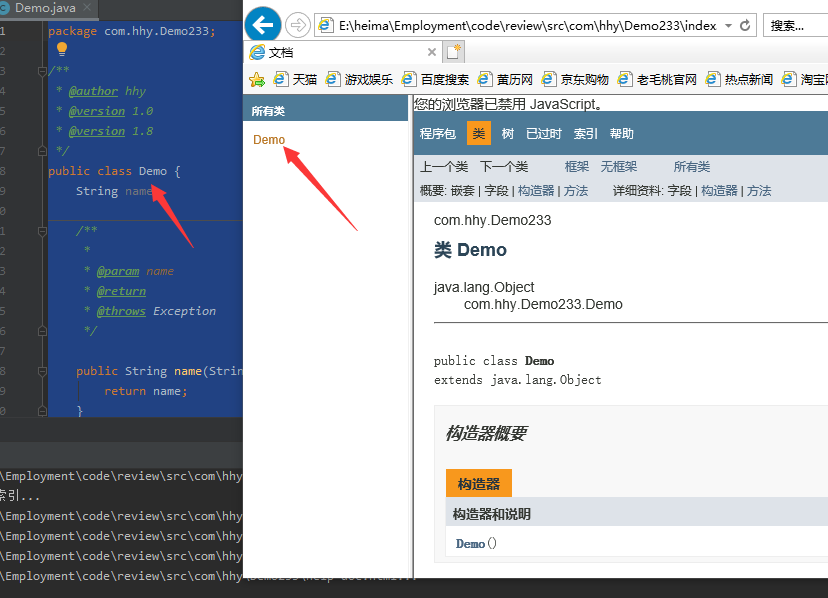Select the 文档 browser tab

342,52
